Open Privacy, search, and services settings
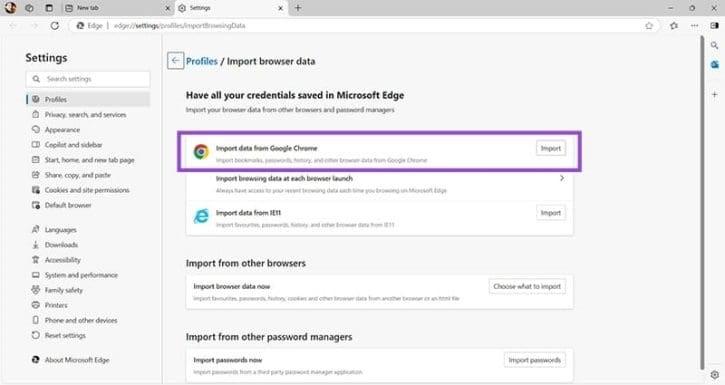This screenshot has width=725, height=385. pyautogui.click(x=86, y=115)
